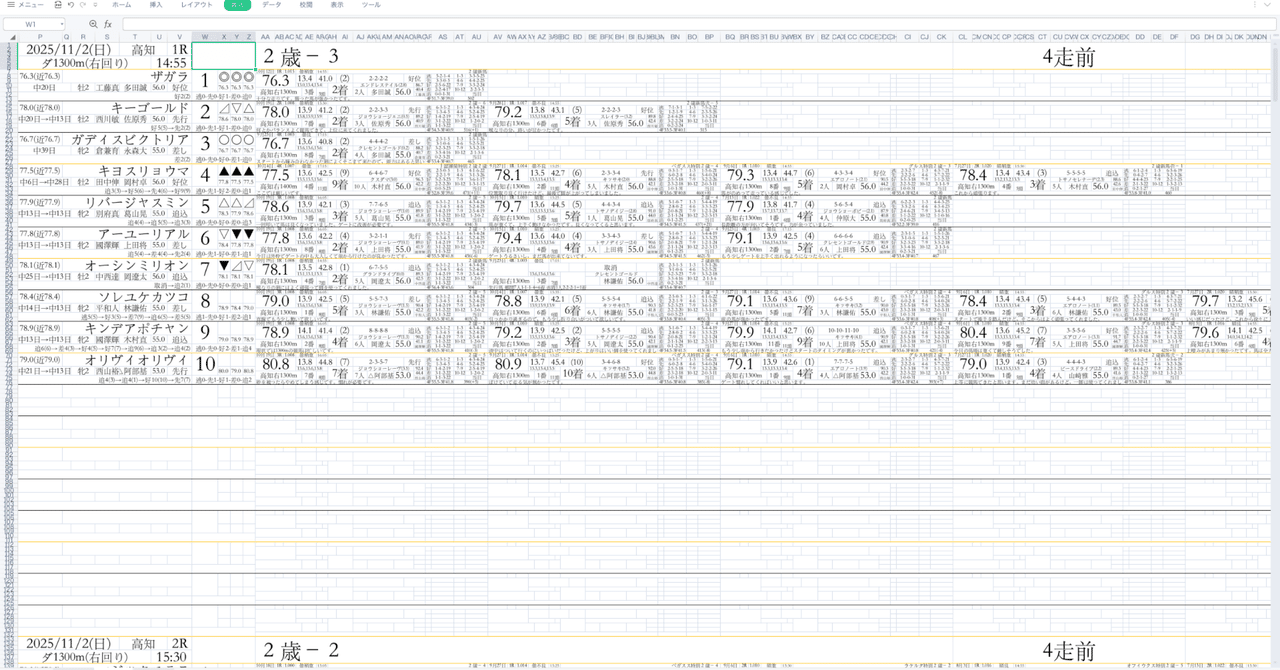The image size is (1280, 670).
Task: Select horse name オリヴィオリヴィ
Action: click(137, 360)
